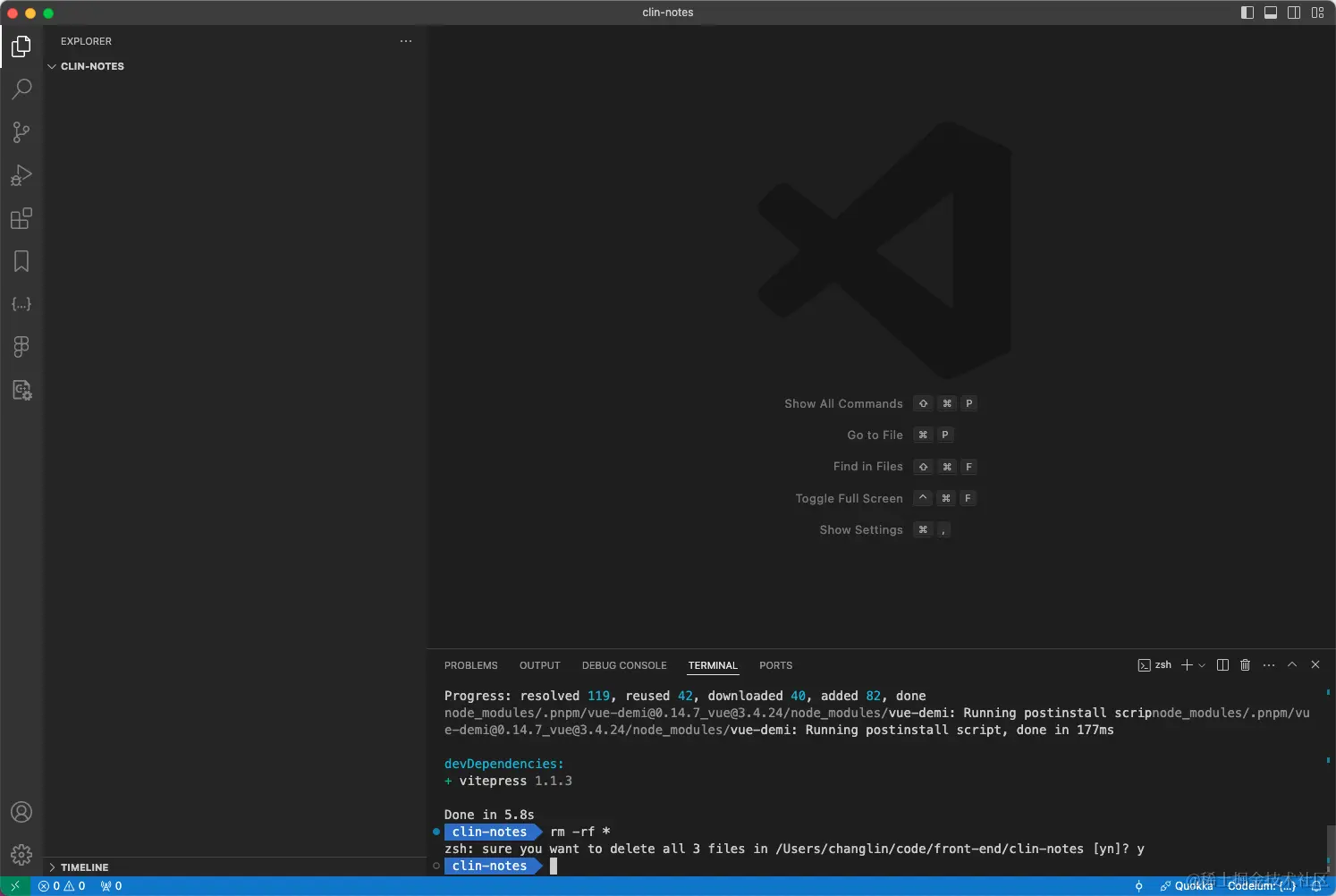Screen dimensions: 1336x896
Task: Create a new terminal with plus icon
Action: coord(1187,665)
